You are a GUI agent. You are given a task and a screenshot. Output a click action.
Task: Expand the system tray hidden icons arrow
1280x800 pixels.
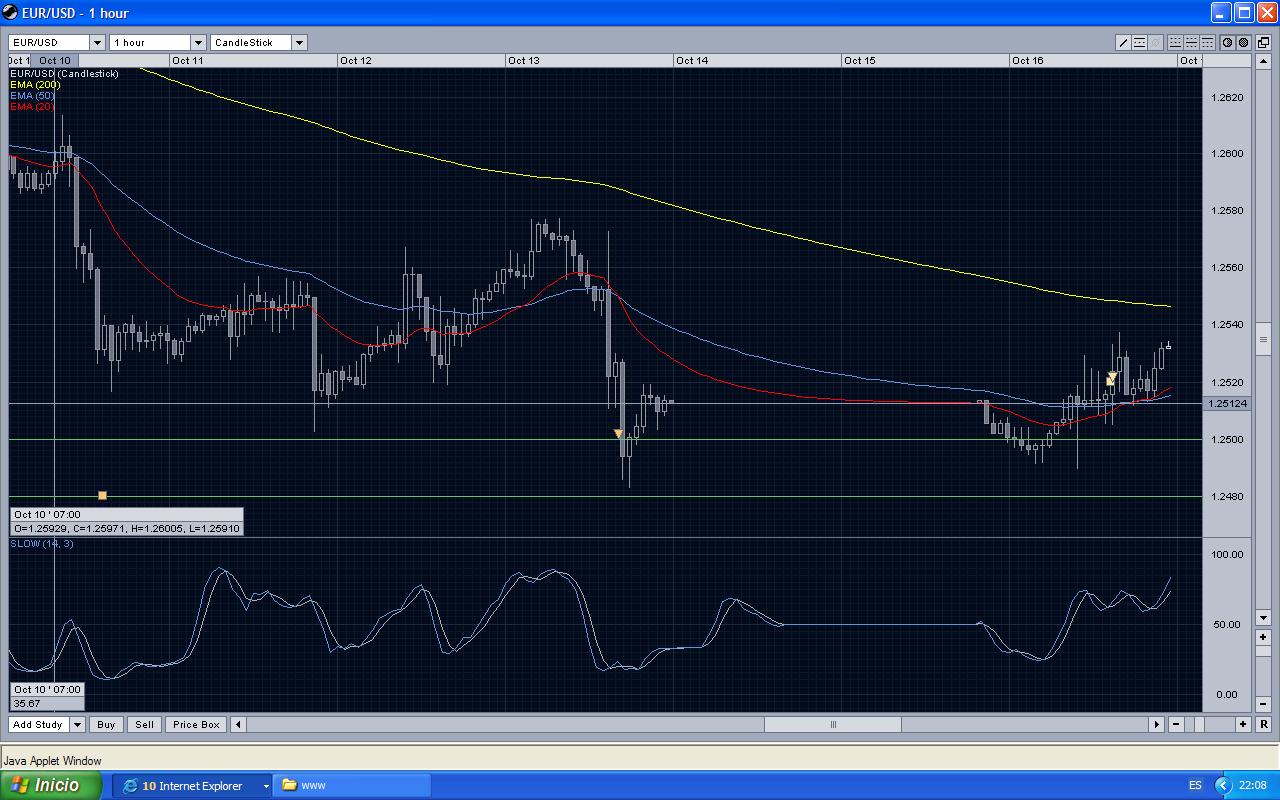tap(1224, 786)
